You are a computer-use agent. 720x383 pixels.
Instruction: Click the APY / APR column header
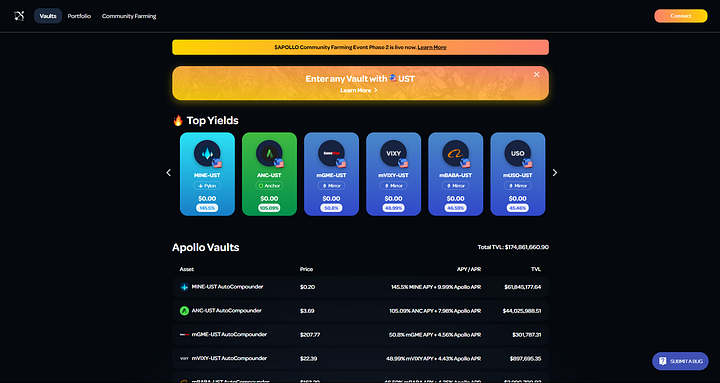[x=468, y=269]
